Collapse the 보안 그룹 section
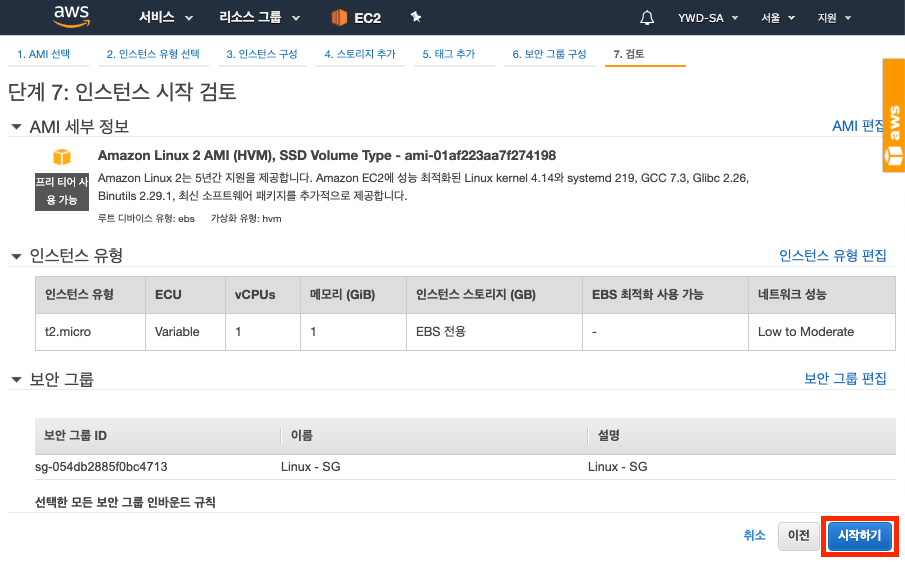905x566 pixels. coord(16,379)
